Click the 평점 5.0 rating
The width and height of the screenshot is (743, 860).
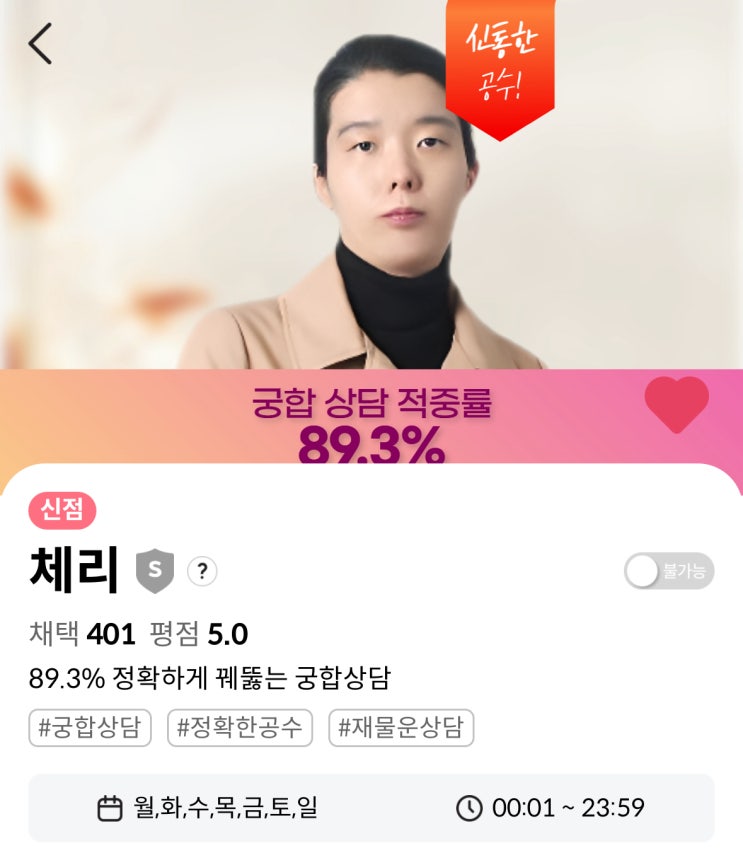[x=198, y=634]
